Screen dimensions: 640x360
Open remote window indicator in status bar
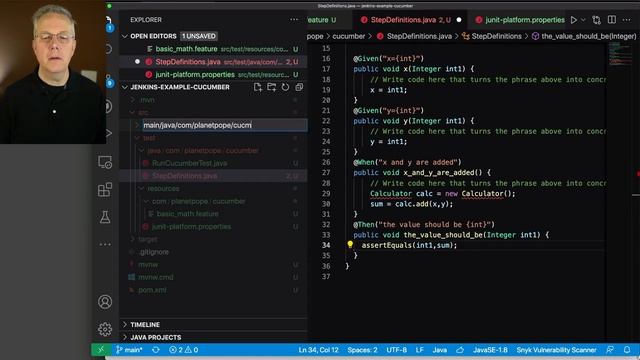tap(101, 350)
